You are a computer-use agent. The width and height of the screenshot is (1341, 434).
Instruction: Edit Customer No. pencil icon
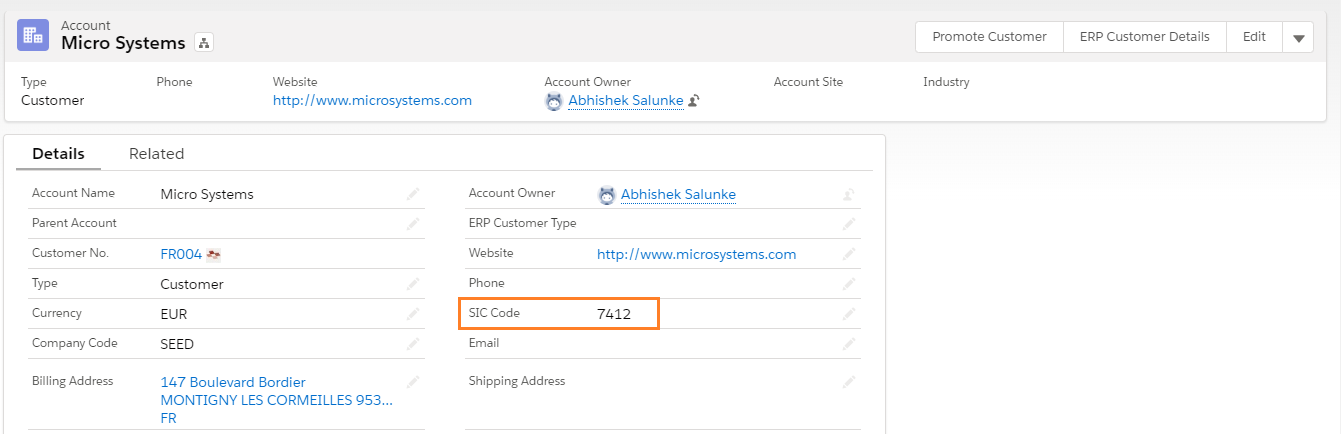413,254
